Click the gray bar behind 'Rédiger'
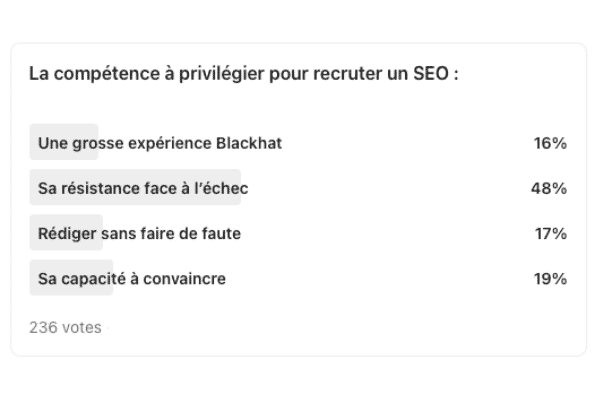The width and height of the screenshot is (595, 397). click(66, 232)
